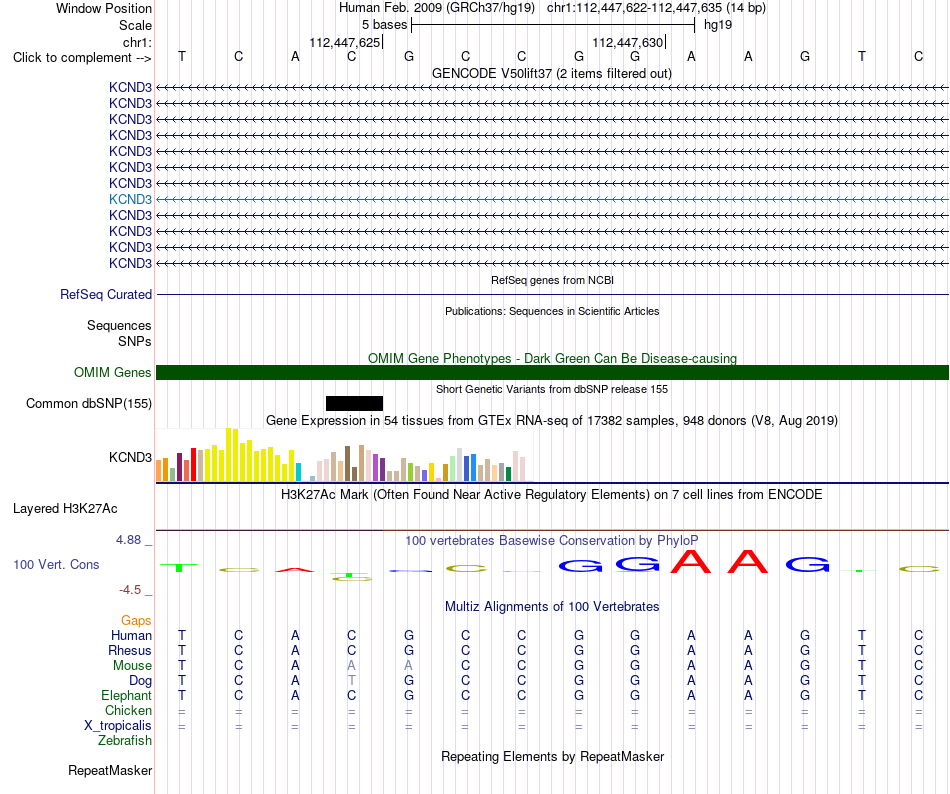Viewport: 950px width, 794px height.
Task: Click the Gaps row label
Action: (136, 620)
